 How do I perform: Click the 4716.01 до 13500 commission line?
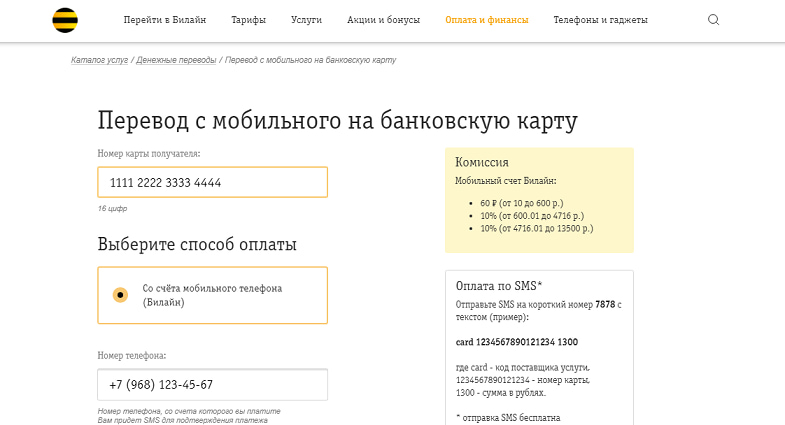(537, 228)
